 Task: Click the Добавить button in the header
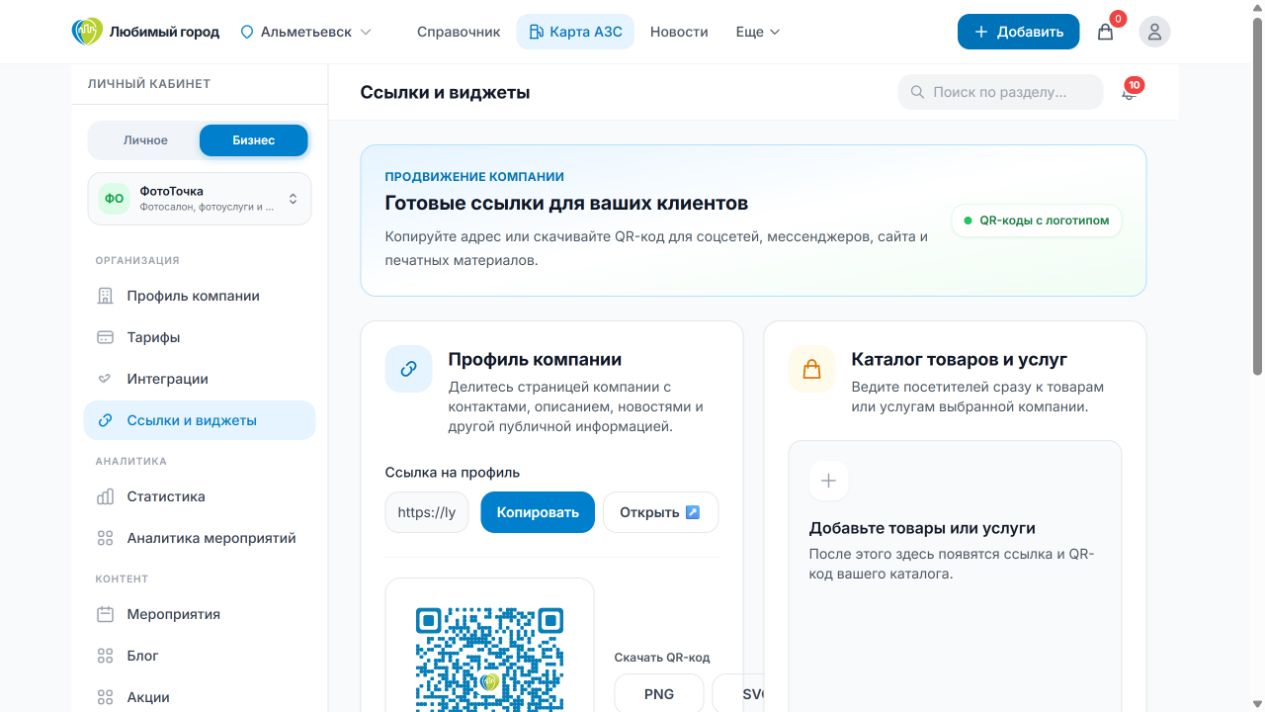[1018, 32]
